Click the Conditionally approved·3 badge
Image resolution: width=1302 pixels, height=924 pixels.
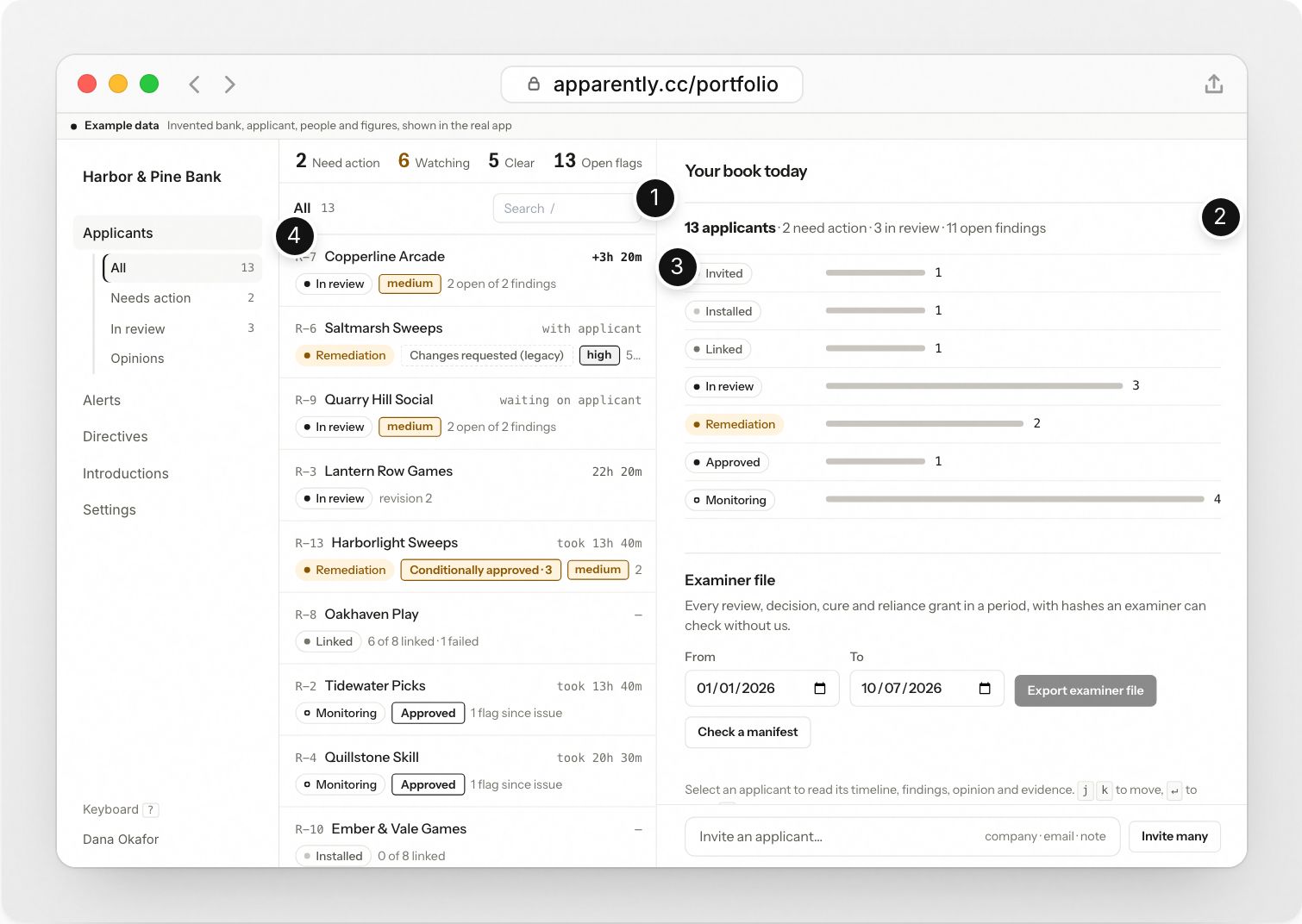(x=481, y=570)
